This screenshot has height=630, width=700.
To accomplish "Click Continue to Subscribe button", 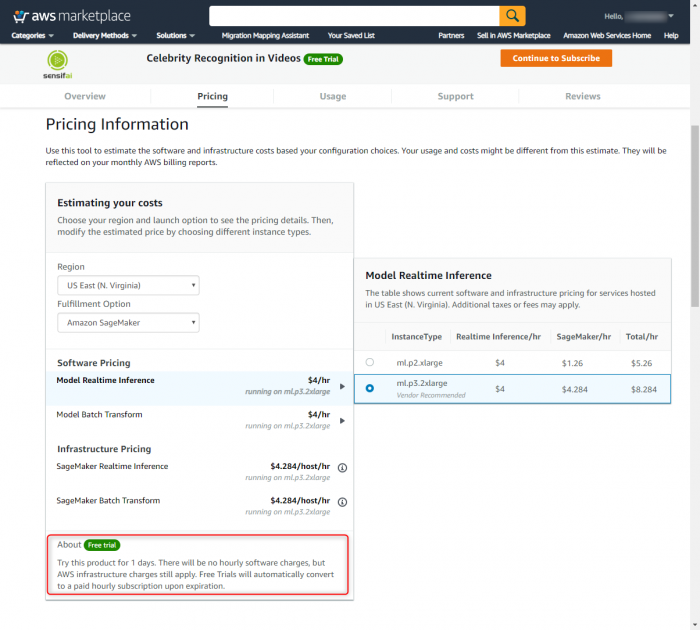I will pyautogui.click(x=556, y=58).
